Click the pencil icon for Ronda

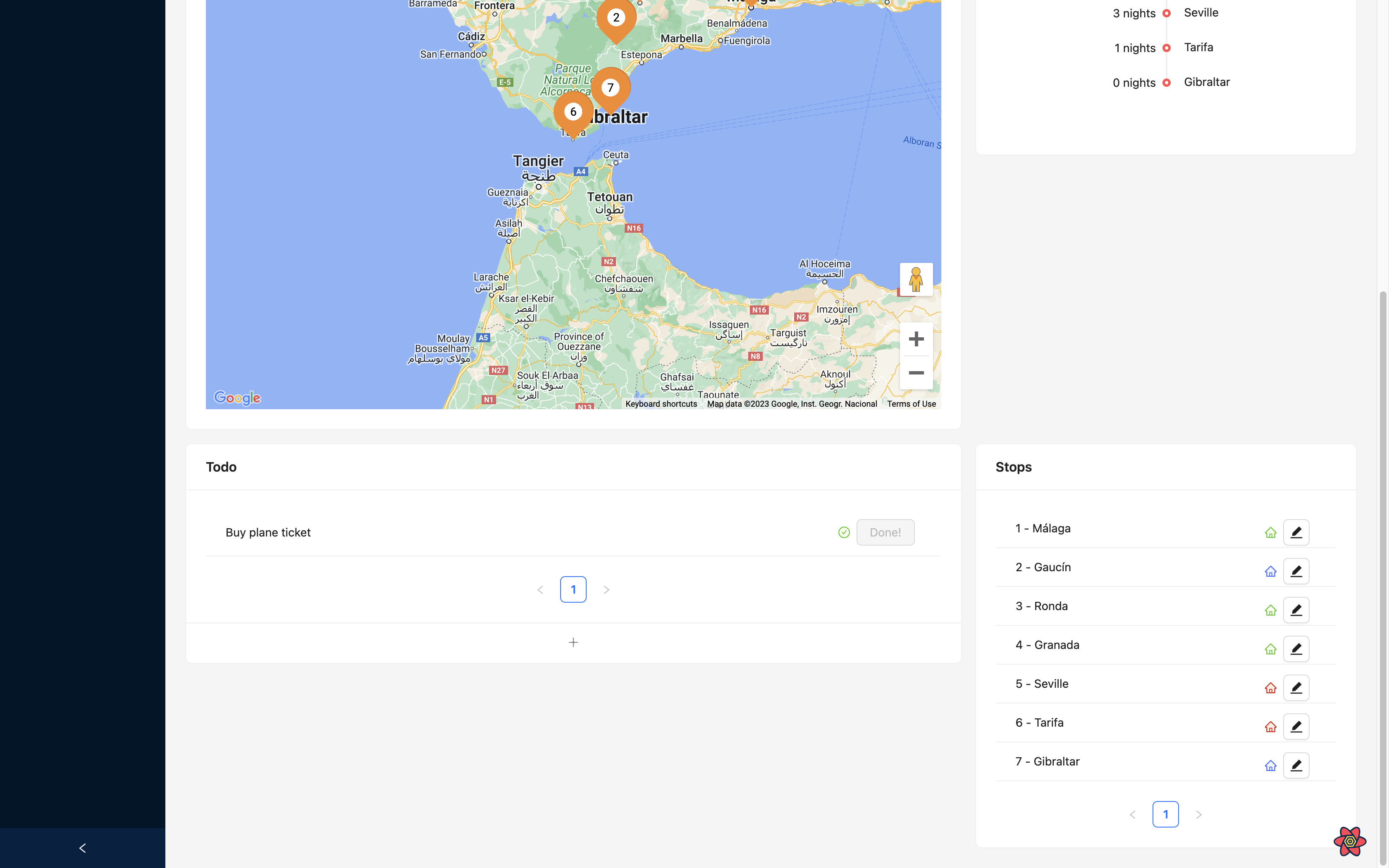pos(1296,610)
